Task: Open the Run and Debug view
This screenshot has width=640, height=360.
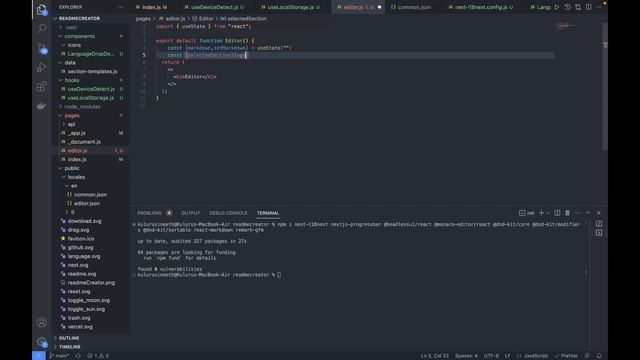Action: coord(42,67)
